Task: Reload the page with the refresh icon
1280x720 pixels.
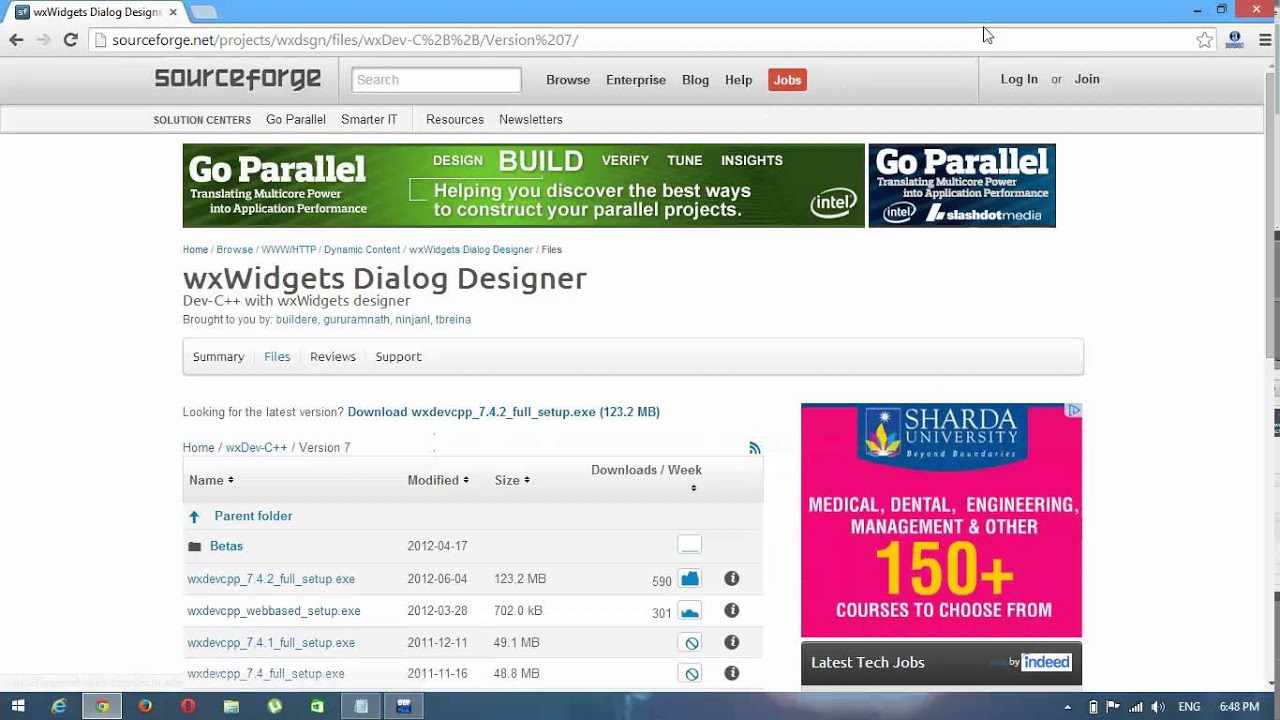Action: (x=70, y=40)
